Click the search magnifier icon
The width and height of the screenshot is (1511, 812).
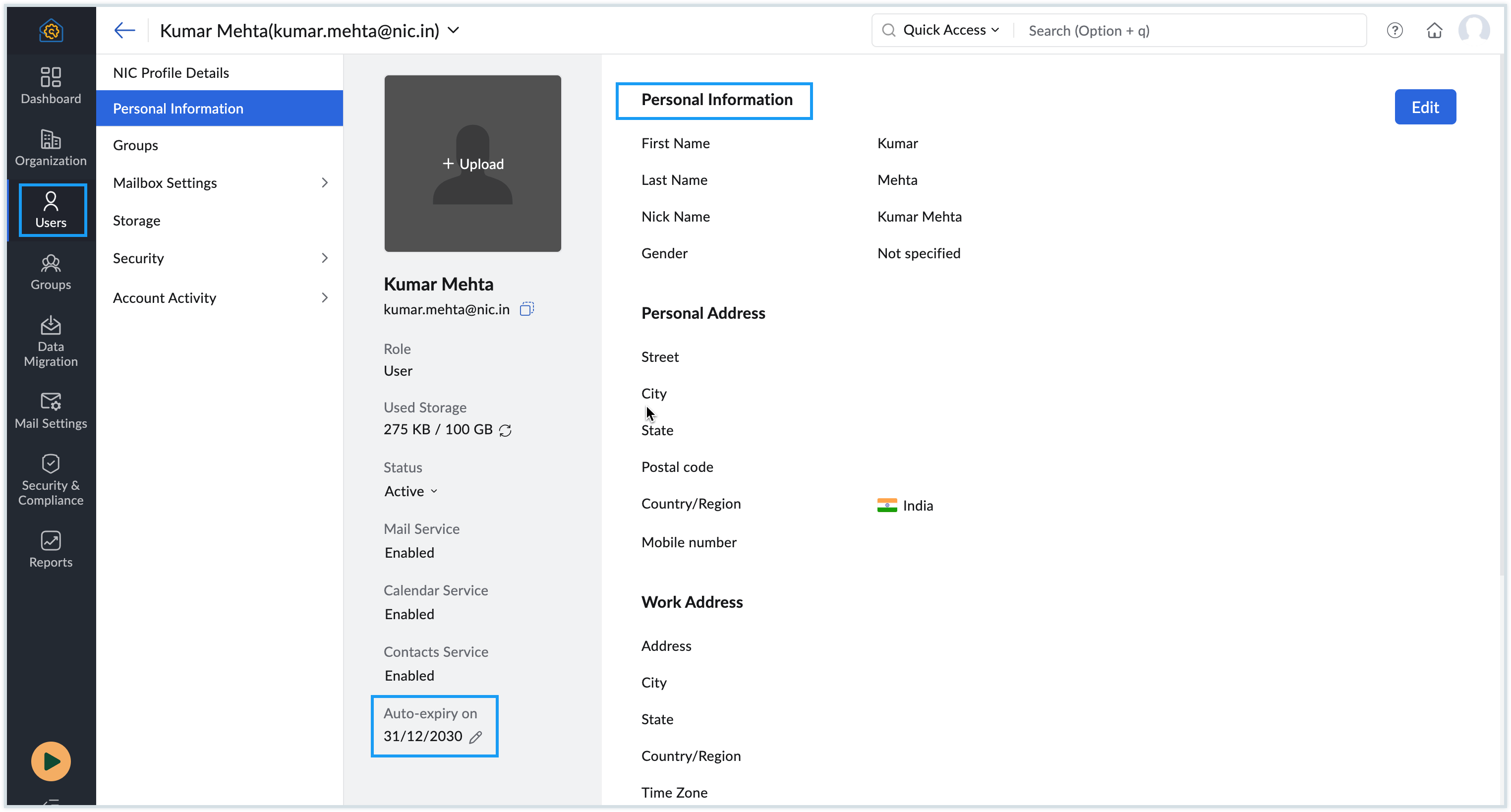click(889, 30)
